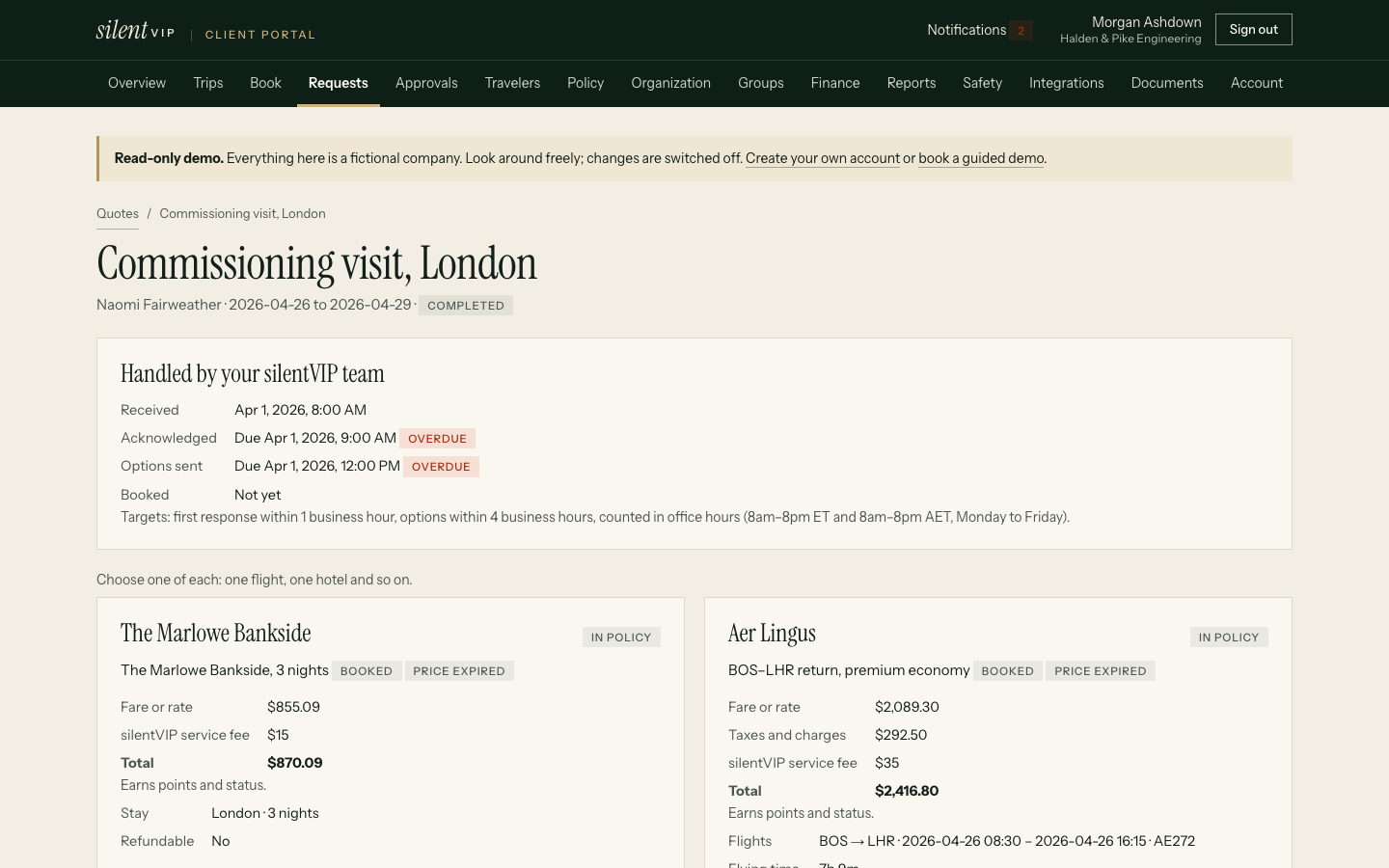Click the hotel service fee $15
This screenshot has height=868, width=1389.
[x=278, y=735]
